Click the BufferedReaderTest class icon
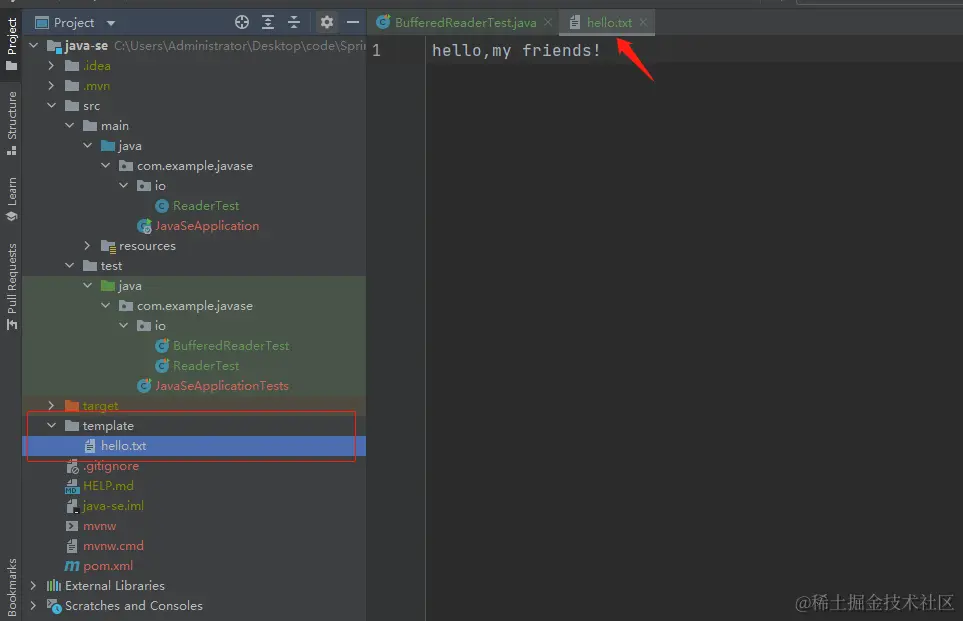The height and width of the screenshot is (621, 963). click(x=162, y=346)
